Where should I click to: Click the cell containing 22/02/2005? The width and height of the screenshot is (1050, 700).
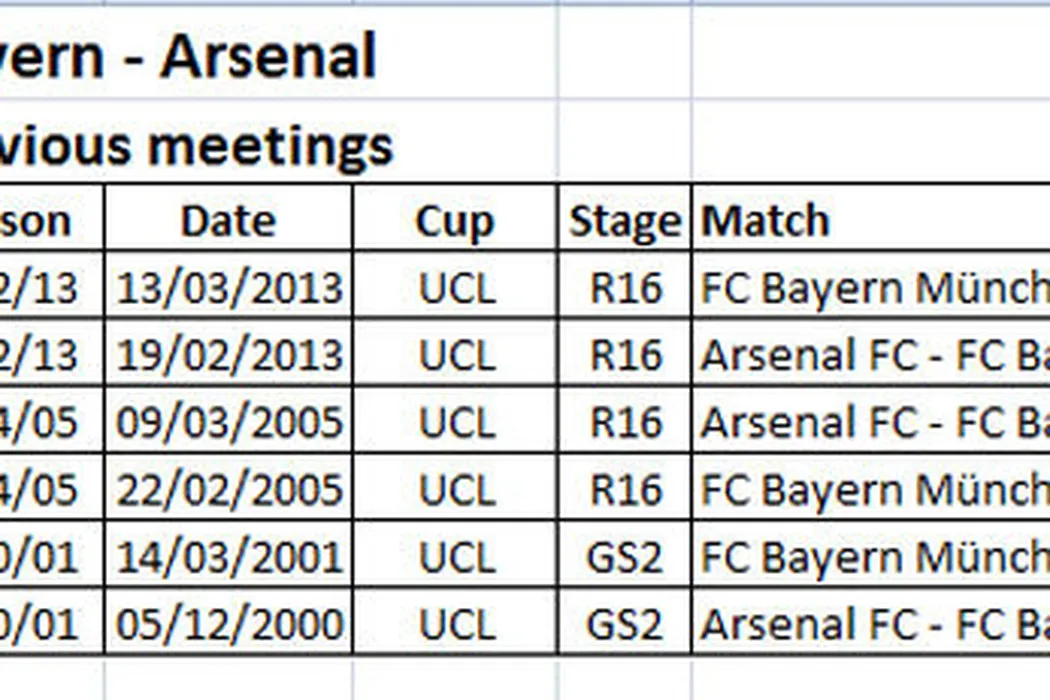point(229,490)
